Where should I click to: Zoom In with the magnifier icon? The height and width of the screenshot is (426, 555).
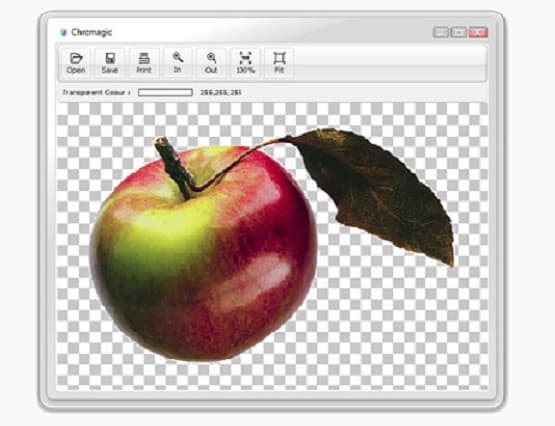point(177,63)
